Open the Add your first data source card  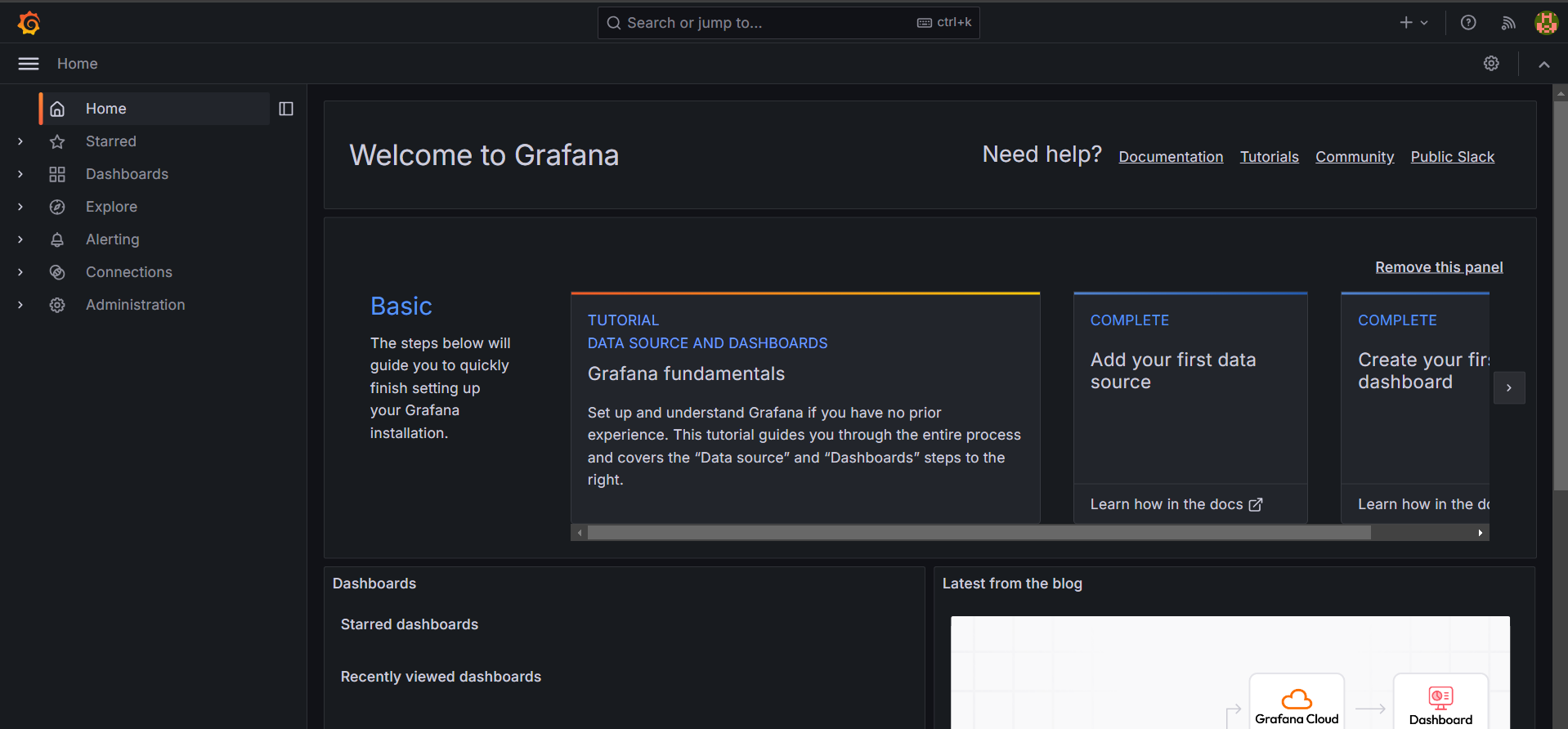1190,408
